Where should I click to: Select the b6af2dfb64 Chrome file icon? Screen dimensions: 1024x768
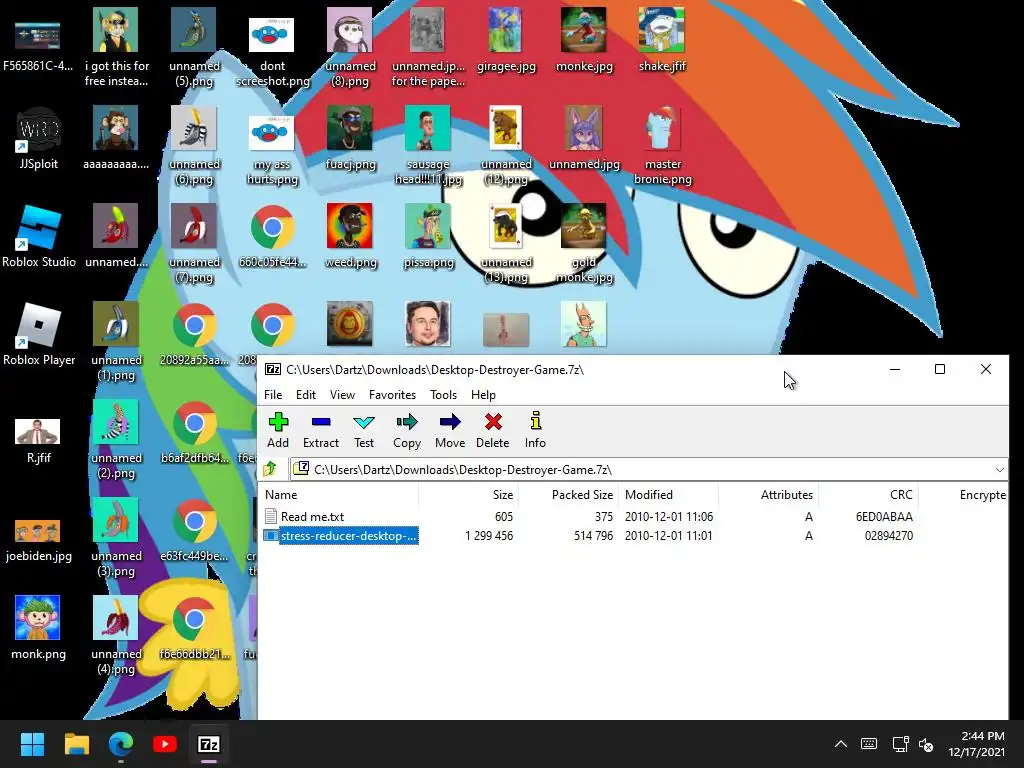point(194,432)
